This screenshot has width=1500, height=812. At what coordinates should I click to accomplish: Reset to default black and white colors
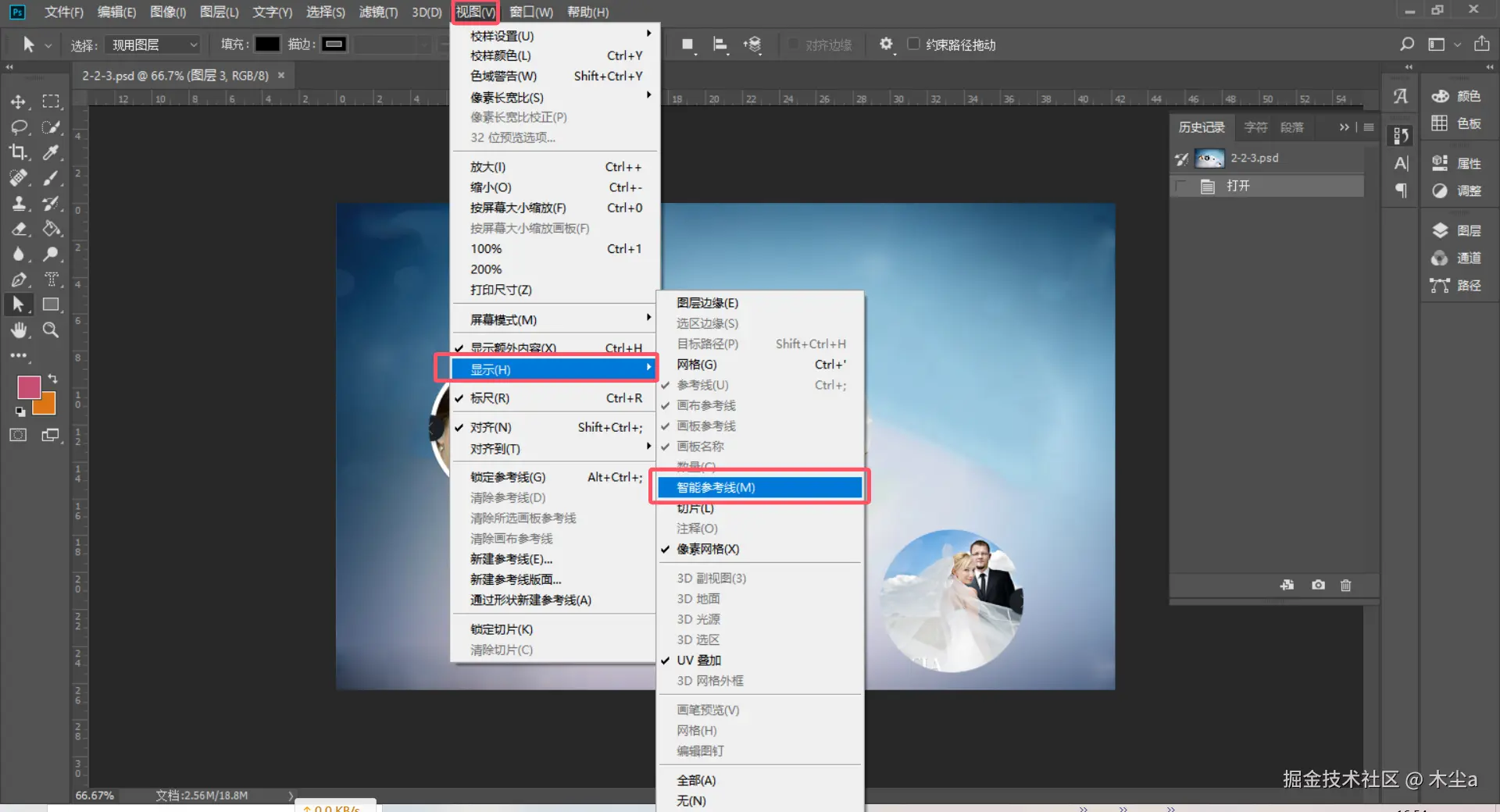(20, 411)
